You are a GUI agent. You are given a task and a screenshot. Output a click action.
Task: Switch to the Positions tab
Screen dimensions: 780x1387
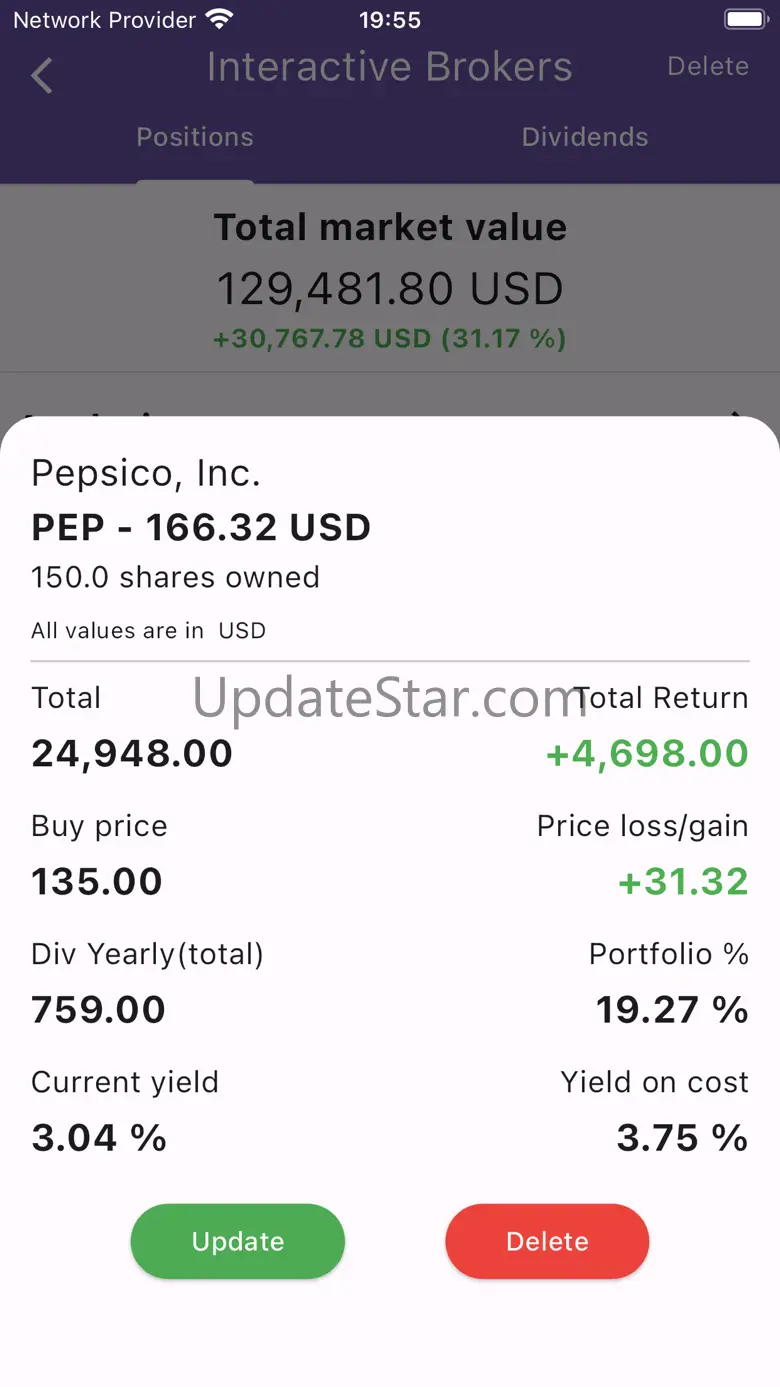(x=195, y=137)
